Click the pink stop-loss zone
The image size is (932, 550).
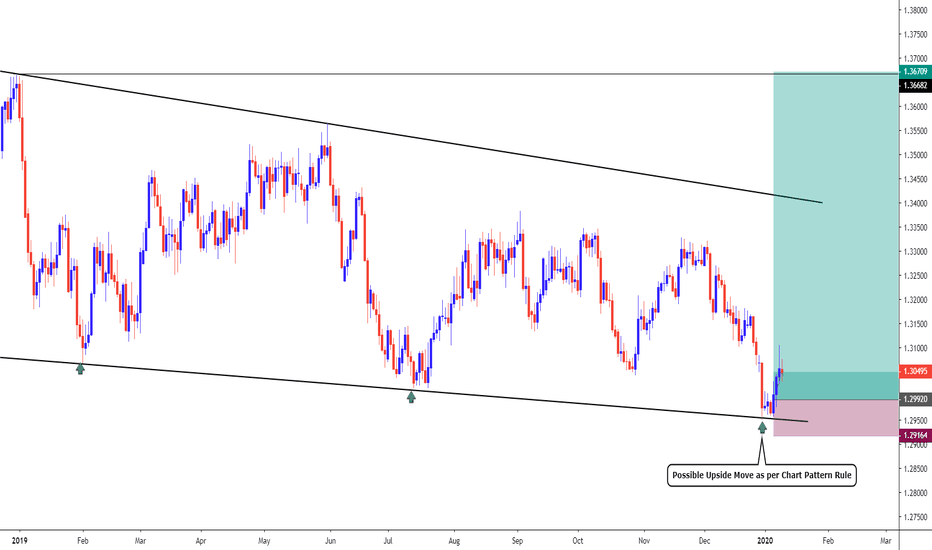pos(835,418)
